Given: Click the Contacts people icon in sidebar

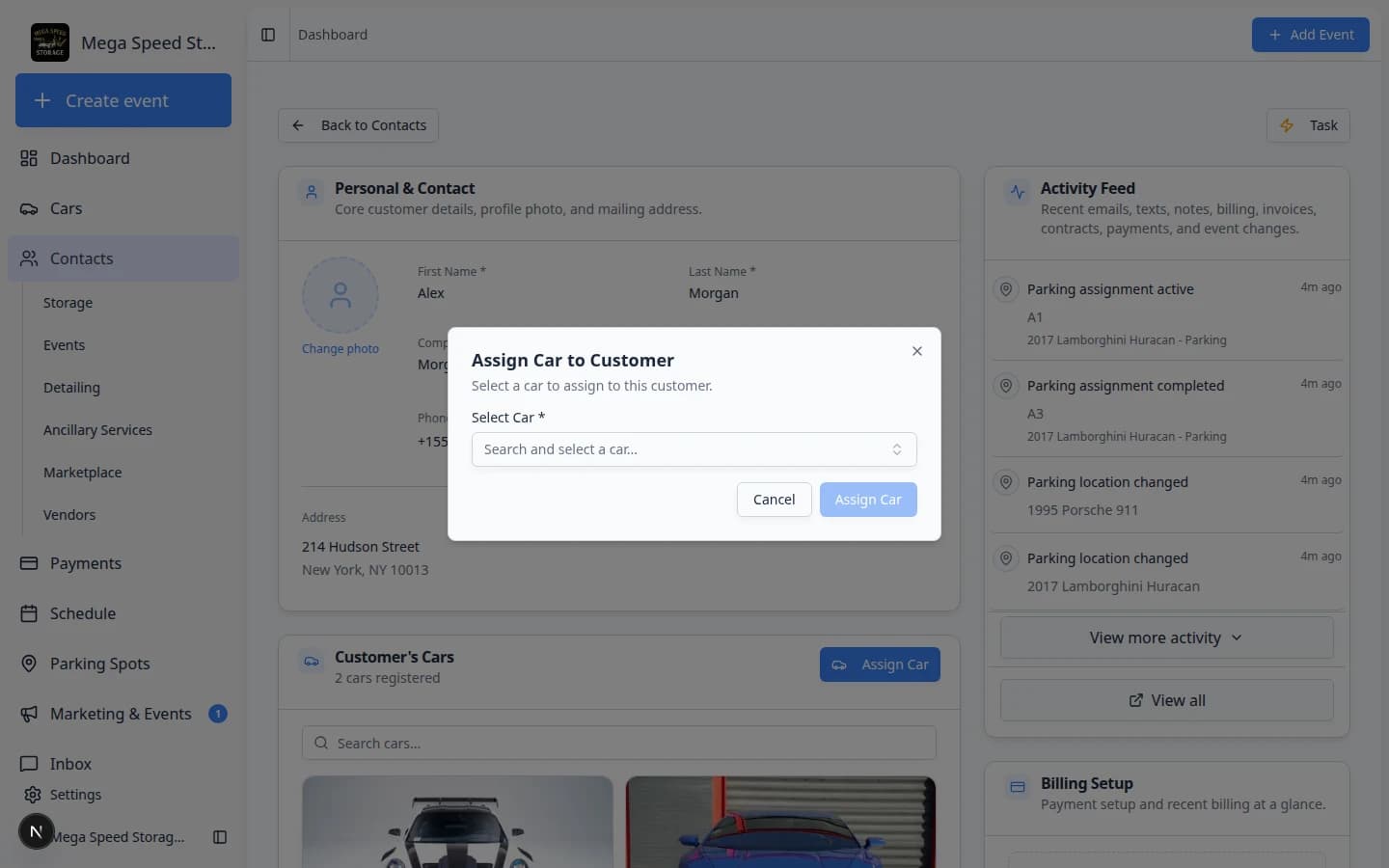Looking at the screenshot, I should (x=29, y=258).
